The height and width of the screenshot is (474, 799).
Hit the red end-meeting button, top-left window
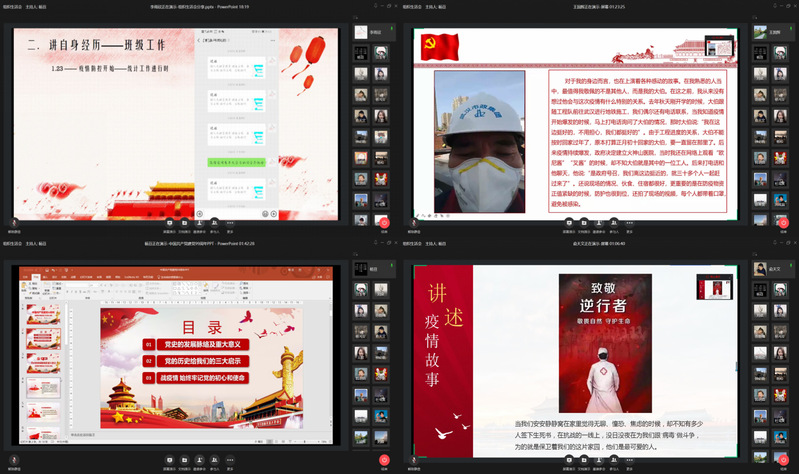[384, 223]
